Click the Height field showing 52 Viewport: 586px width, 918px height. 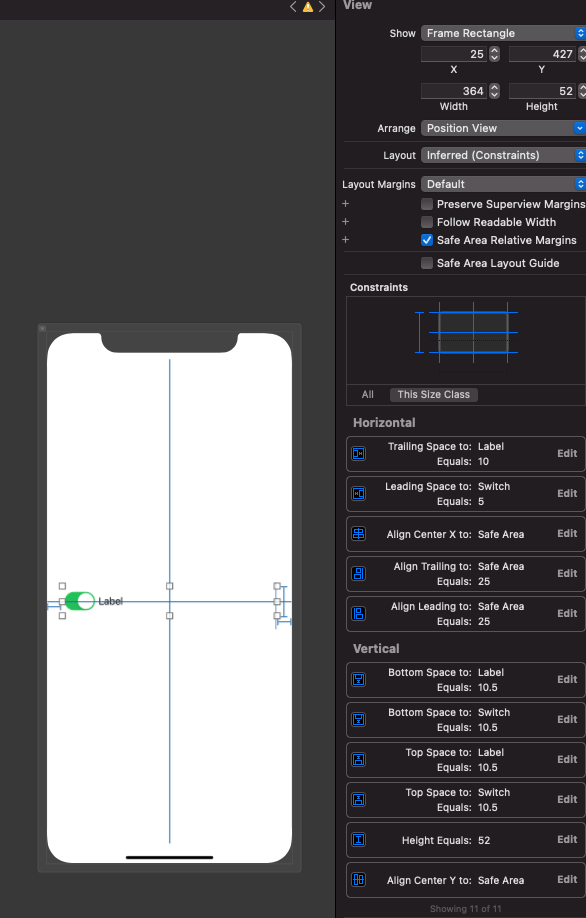pyautogui.click(x=543, y=91)
